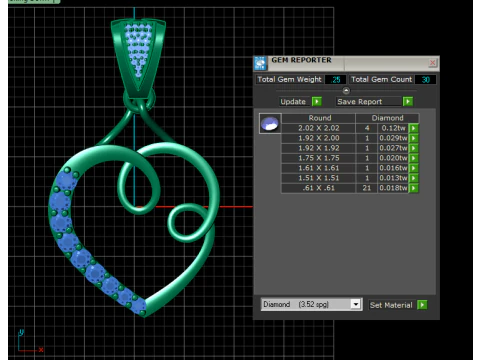
Task: Click the green arrow on the 1.92 X 1.92 row
Action: [413, 148]
